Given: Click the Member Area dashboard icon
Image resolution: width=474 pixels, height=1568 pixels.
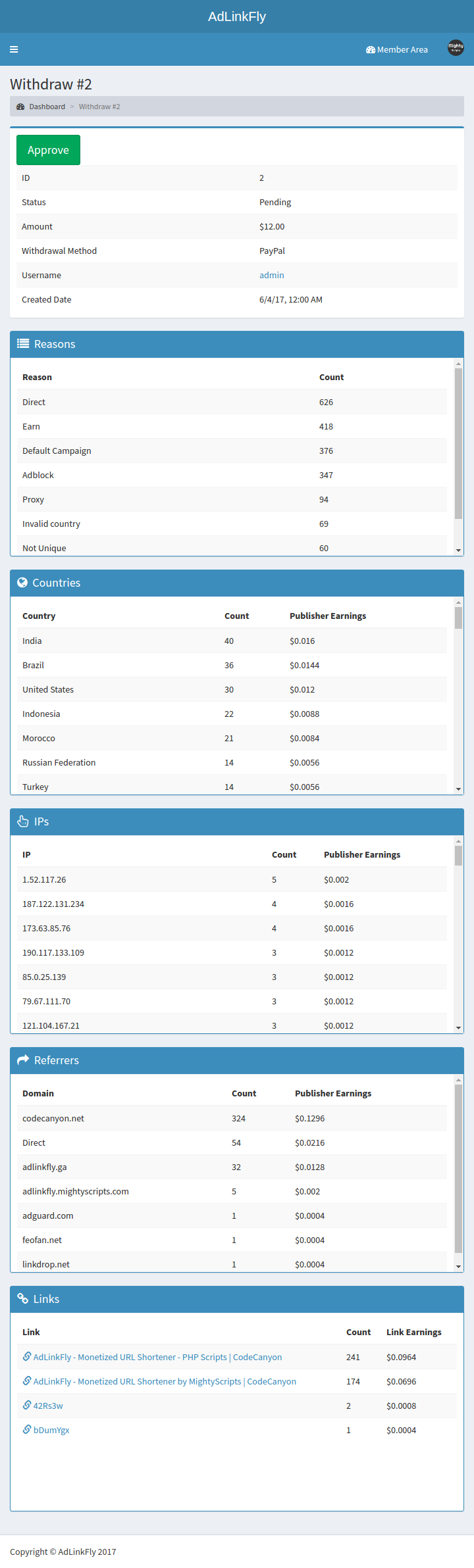Looking at the screenshot, I should (x=371, y=50).
